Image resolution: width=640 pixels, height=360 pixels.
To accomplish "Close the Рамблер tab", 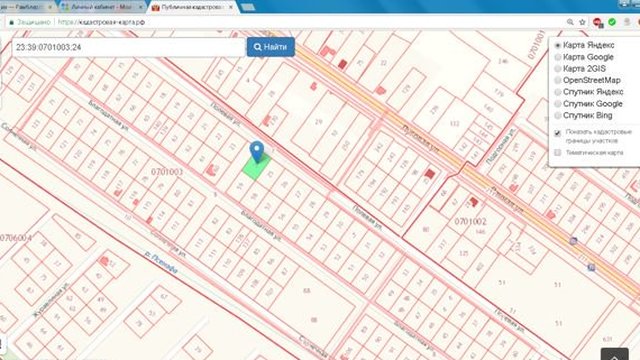I will 50,7.
